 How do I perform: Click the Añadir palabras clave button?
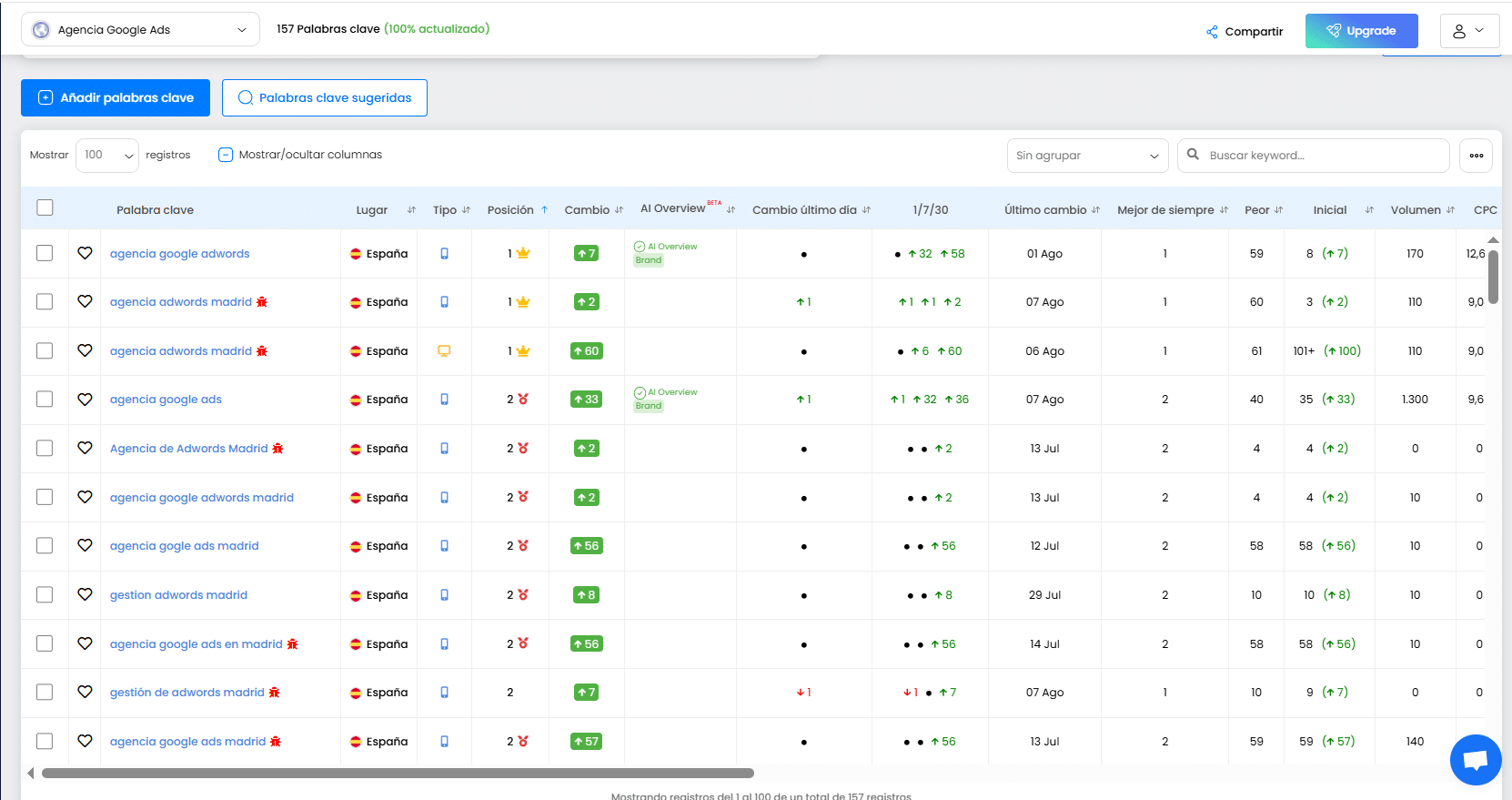[116, 98]
